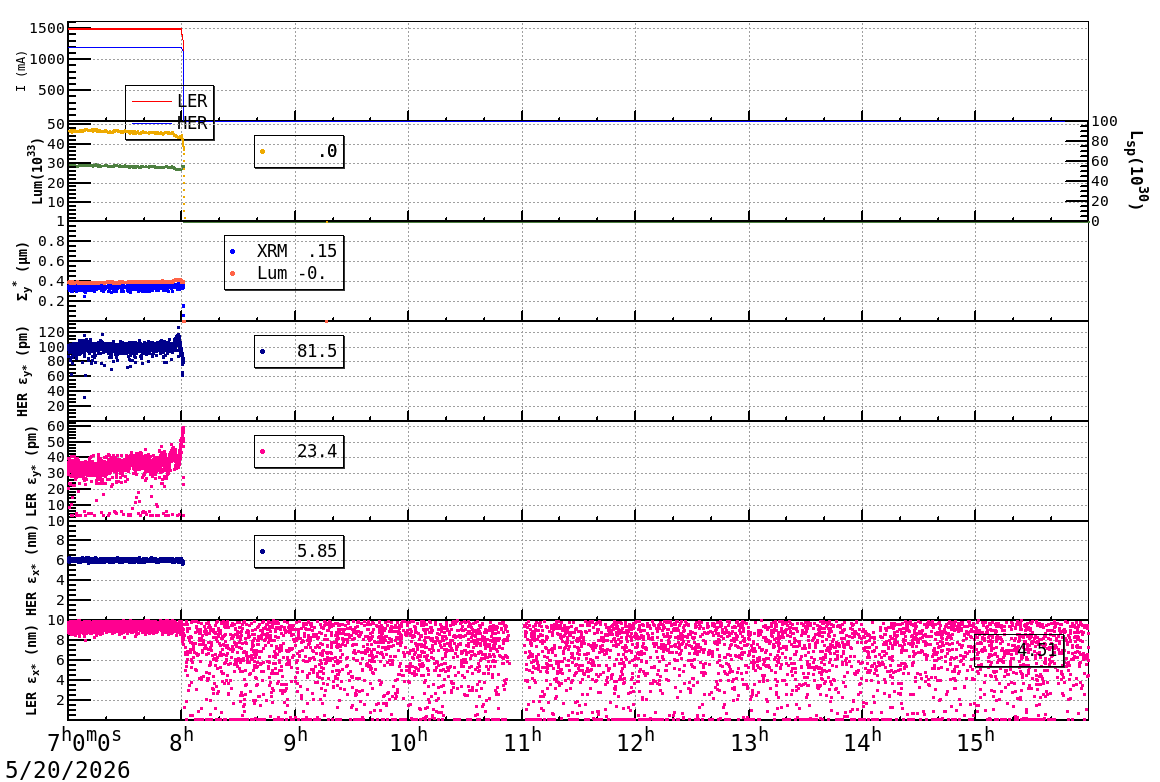Click the HER entry in current legend

(169, 123)
